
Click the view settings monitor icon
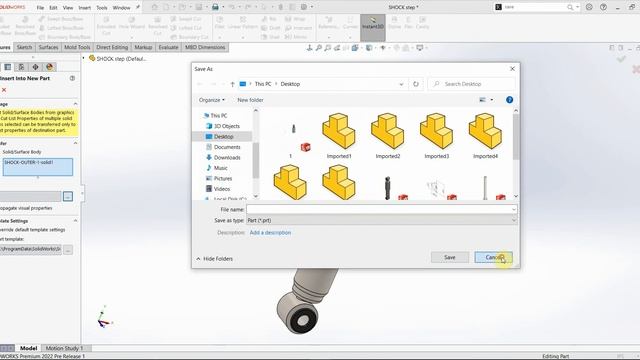(x=420, y=48)
